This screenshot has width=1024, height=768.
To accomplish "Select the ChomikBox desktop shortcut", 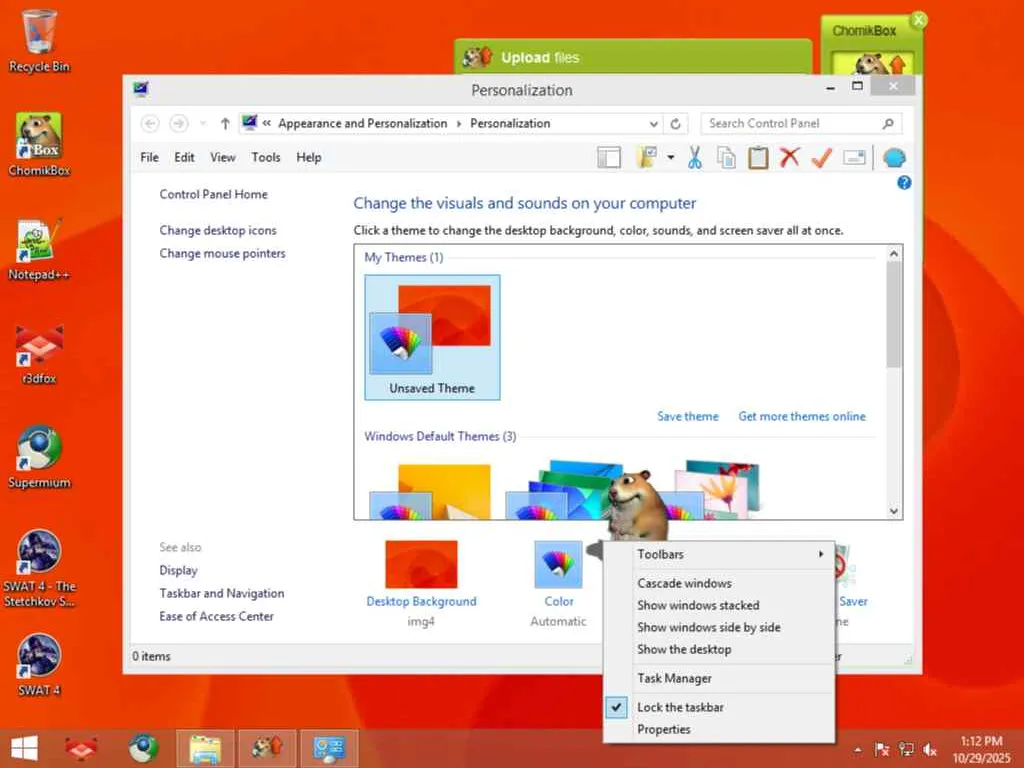I will click(39, 144).
